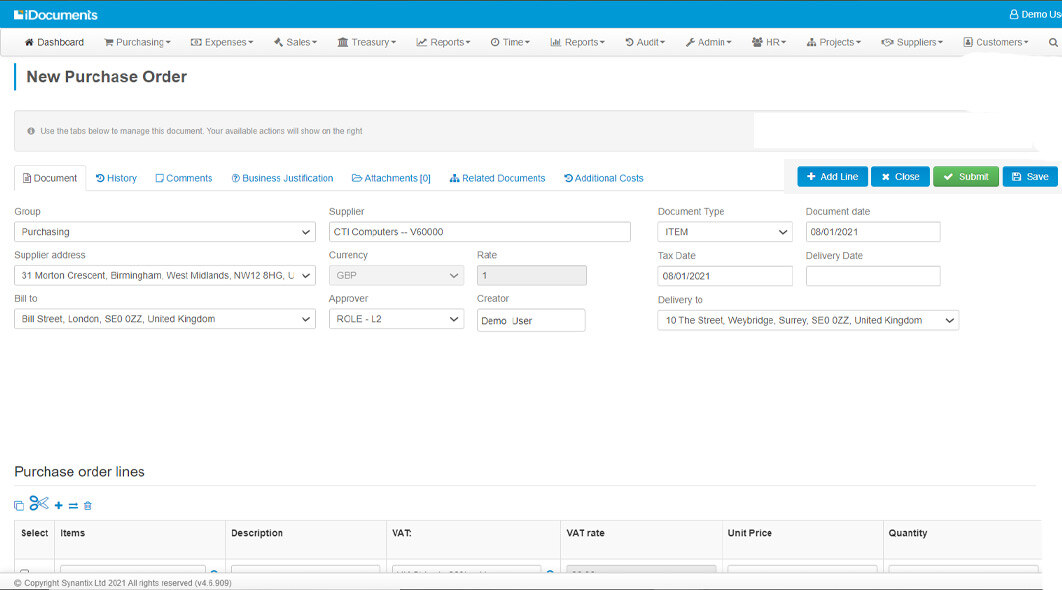1062x590 pixels.
Task: Click the iDocuments logo
Action: 56,14
